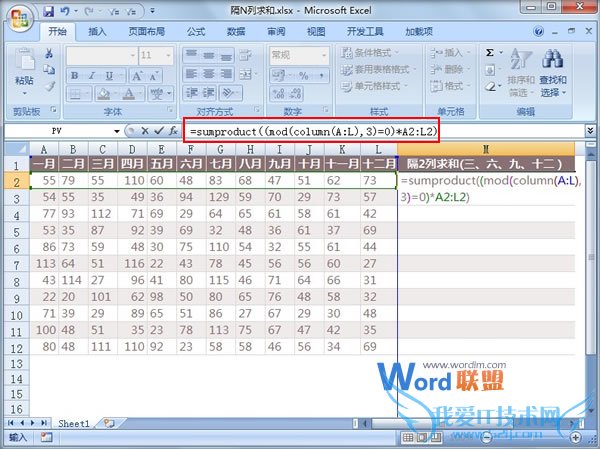The width and height of the screenshot is (600, 449).
Task: Switch to the 页面布局 tab
Action: pyautogui.click(x=147, y=31)
